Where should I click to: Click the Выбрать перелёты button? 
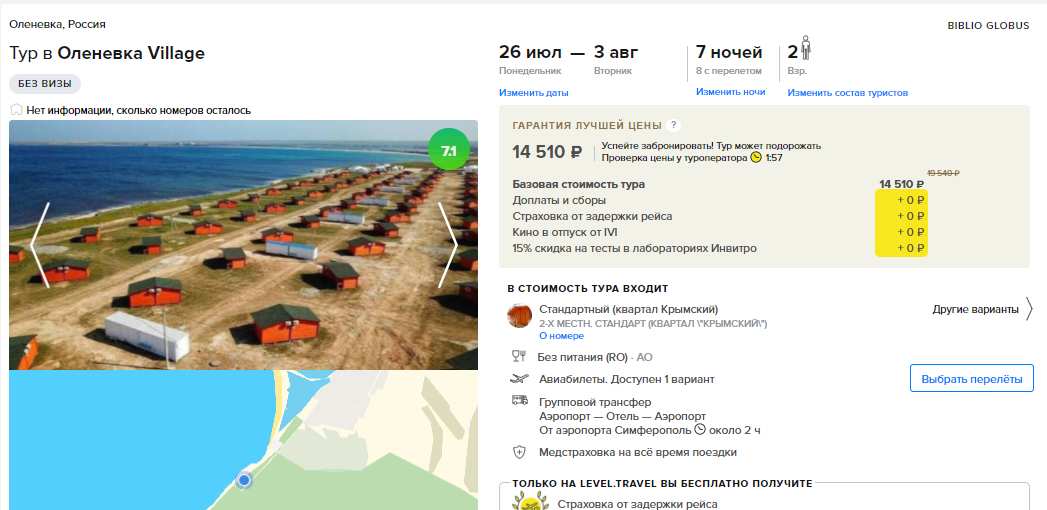pyautogui.click(x=972, y=378)
